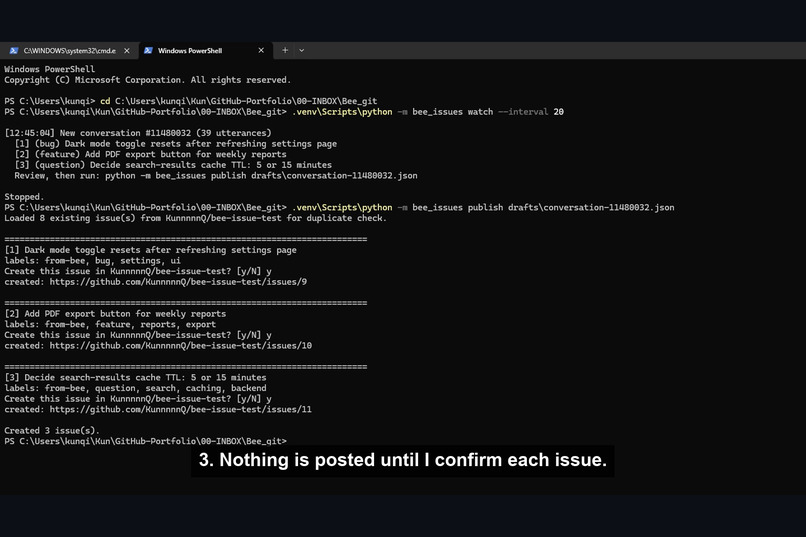Click the 'Review, then run: python -m bee_issues publish' line
The image size is (806, 537).
(216, 175)
